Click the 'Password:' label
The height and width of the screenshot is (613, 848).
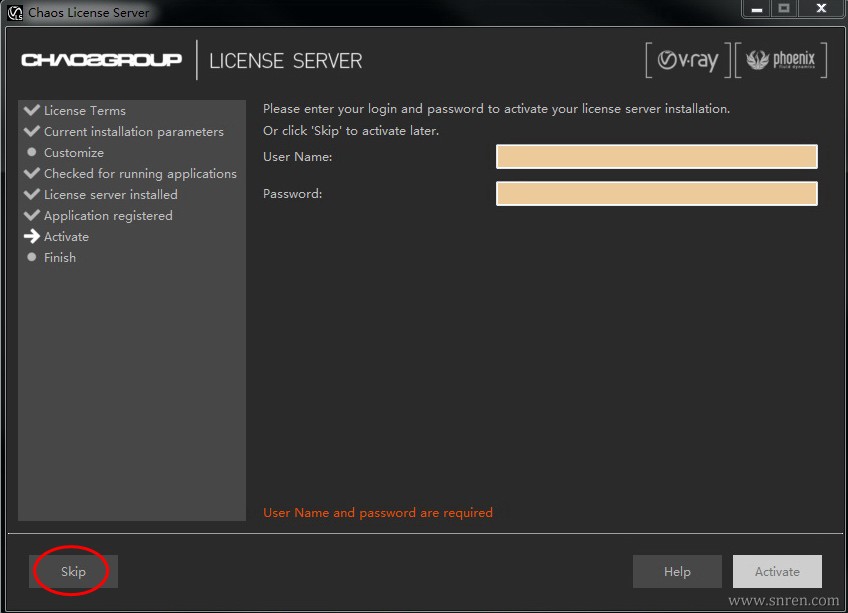[x=292, y=194]
